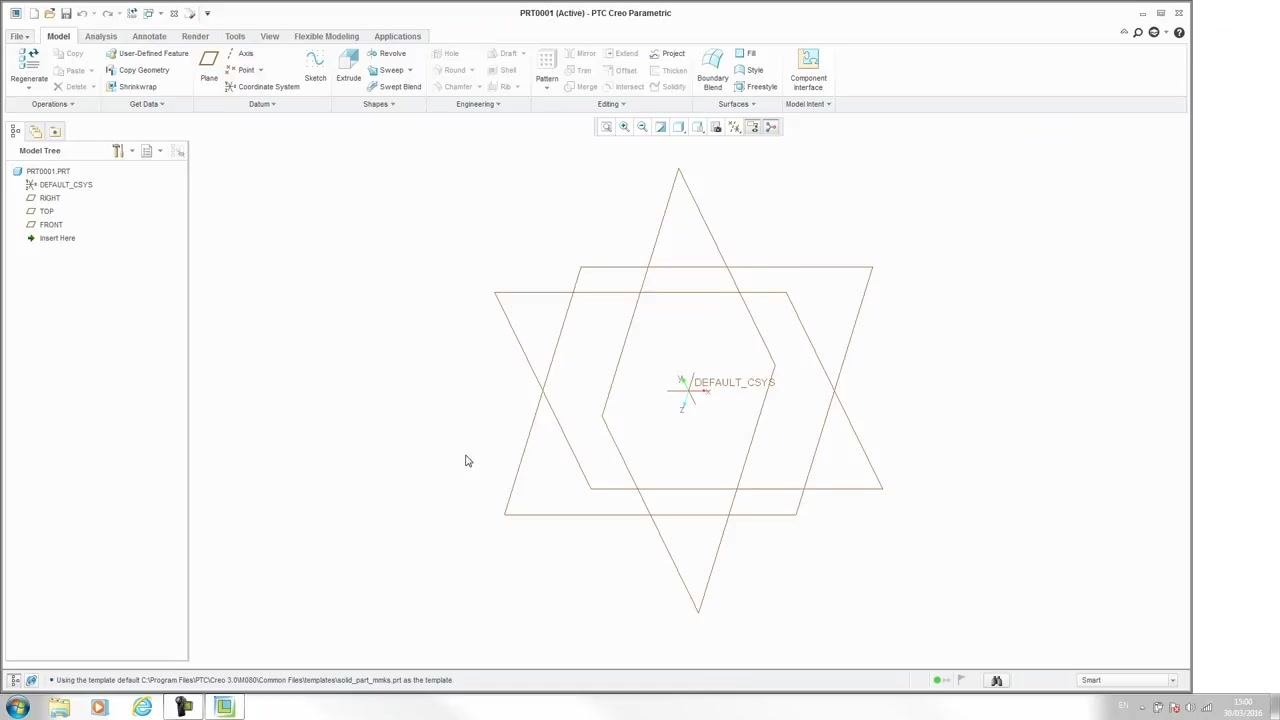Click the Zoom In icon
Viewport: 1280px width, 720px height.
coord(624,127)
